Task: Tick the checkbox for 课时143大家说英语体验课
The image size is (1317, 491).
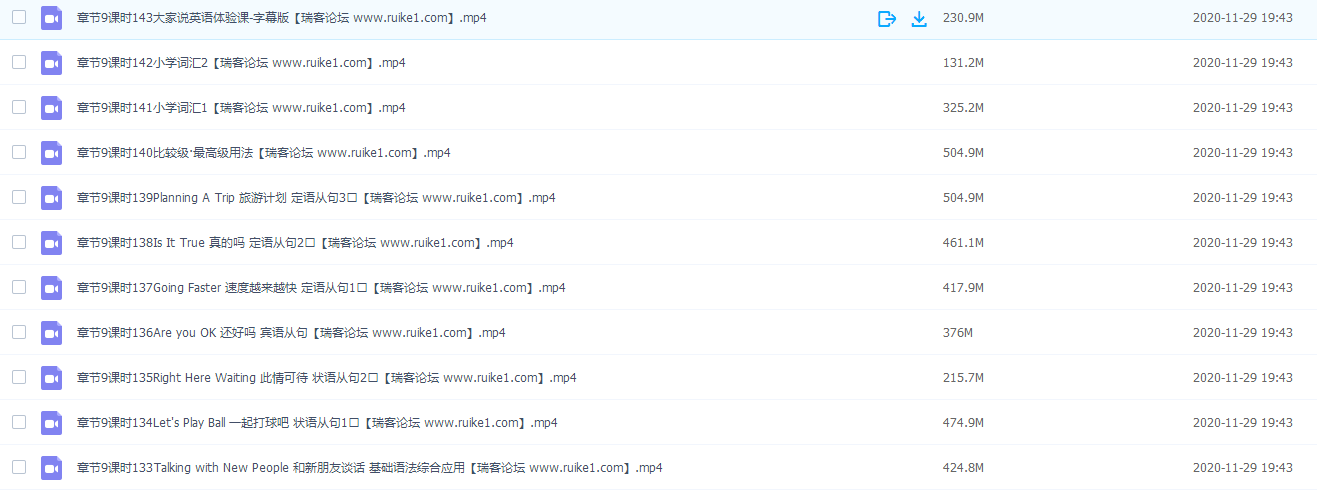Action: point(19,17)
